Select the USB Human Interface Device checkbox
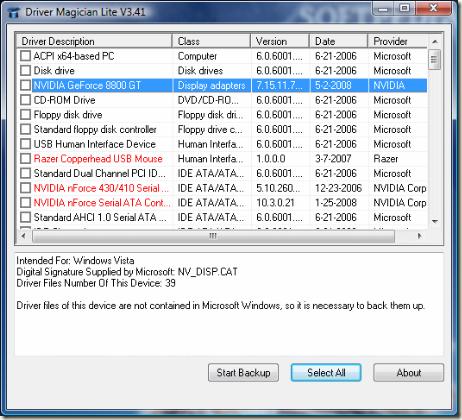 pyautogui.click(x=25, y=144)
